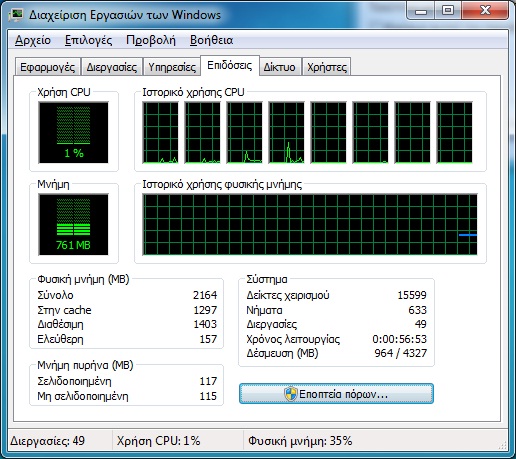This screenshot has width=516, height=459.
Task: Click the Task Manager title bar icon
Action: pos(16,15)
